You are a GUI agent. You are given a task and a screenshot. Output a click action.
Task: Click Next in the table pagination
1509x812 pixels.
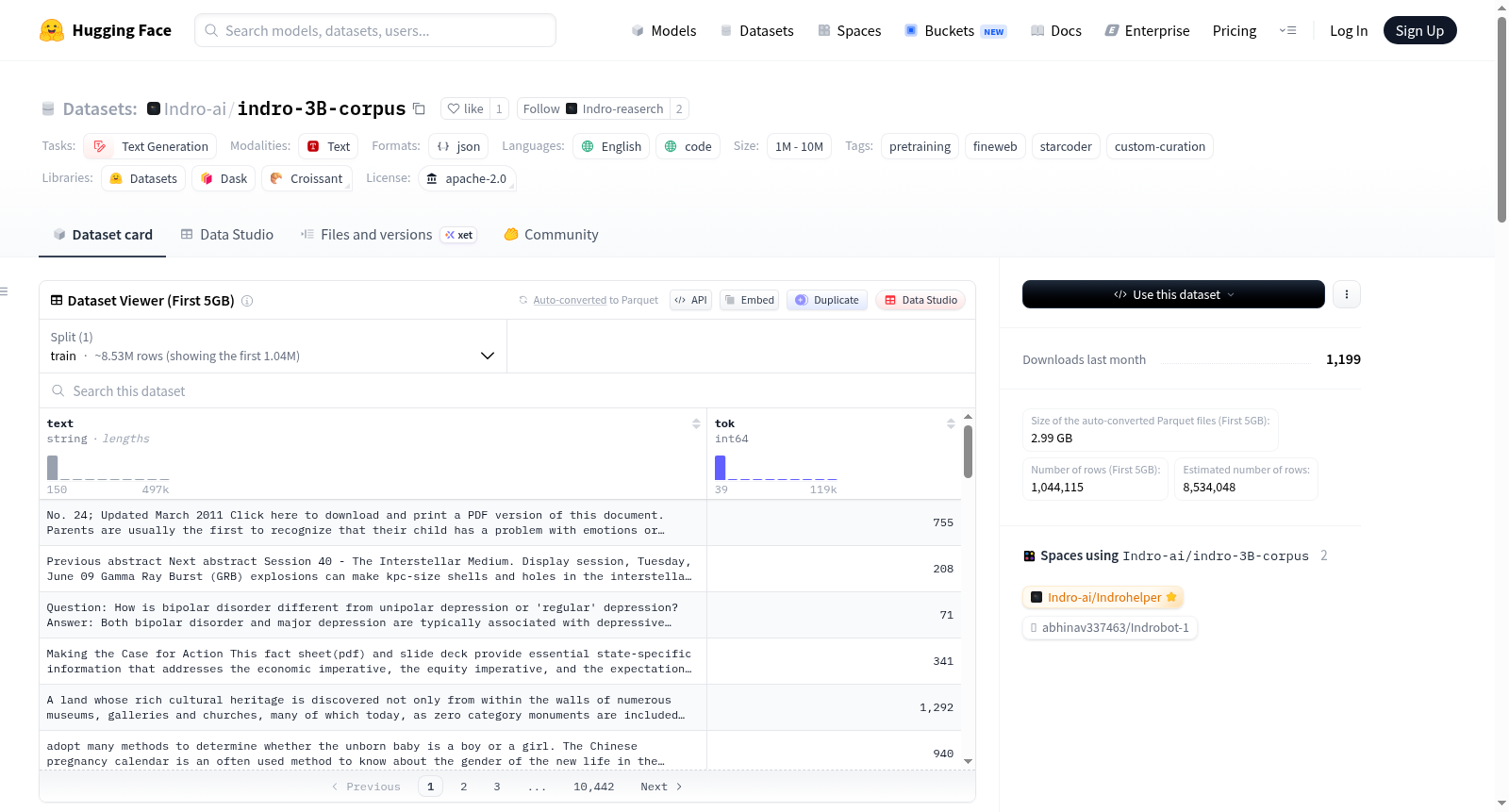coord(661,787)
